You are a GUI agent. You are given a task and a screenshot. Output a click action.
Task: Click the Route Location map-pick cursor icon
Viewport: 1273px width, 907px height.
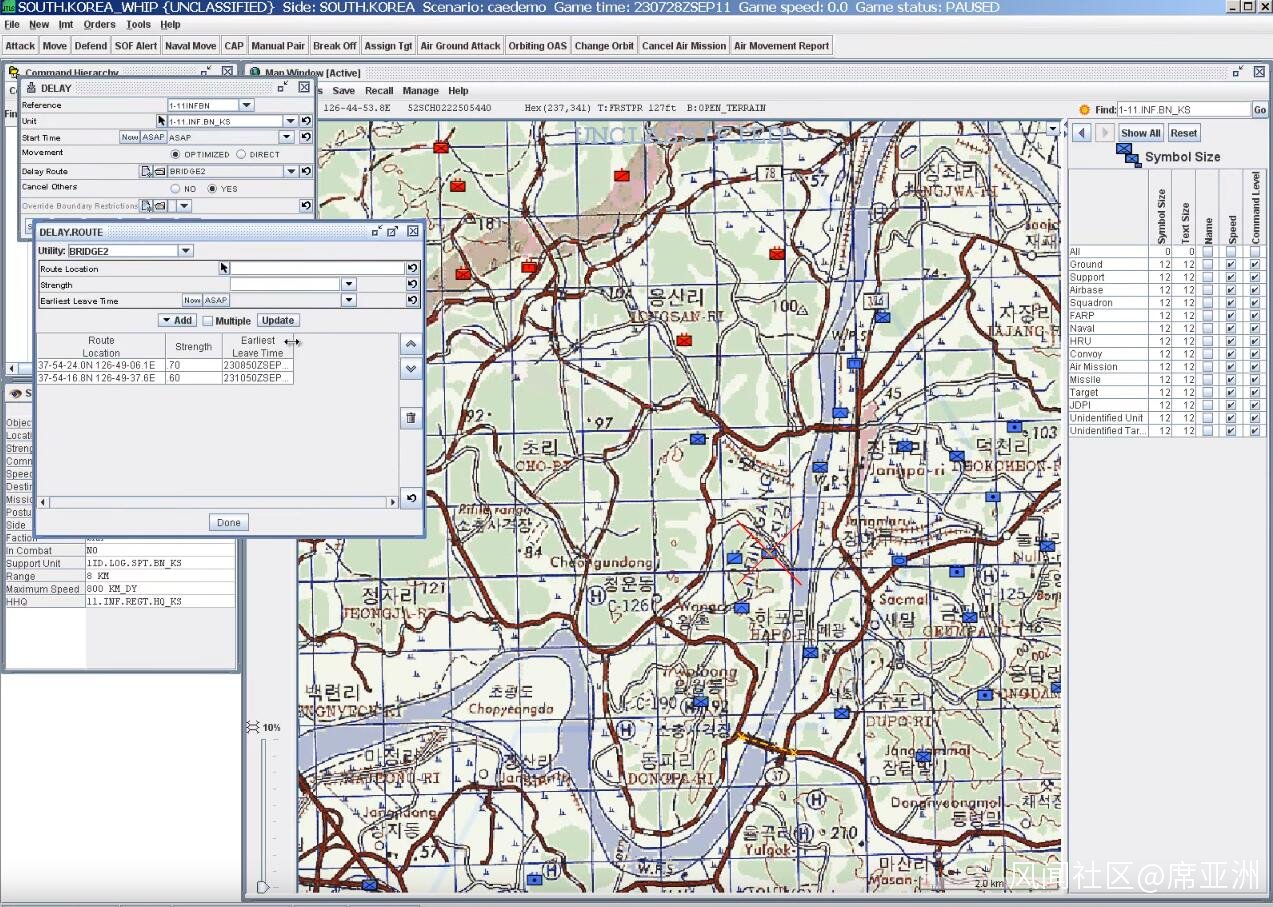(224, 268)
